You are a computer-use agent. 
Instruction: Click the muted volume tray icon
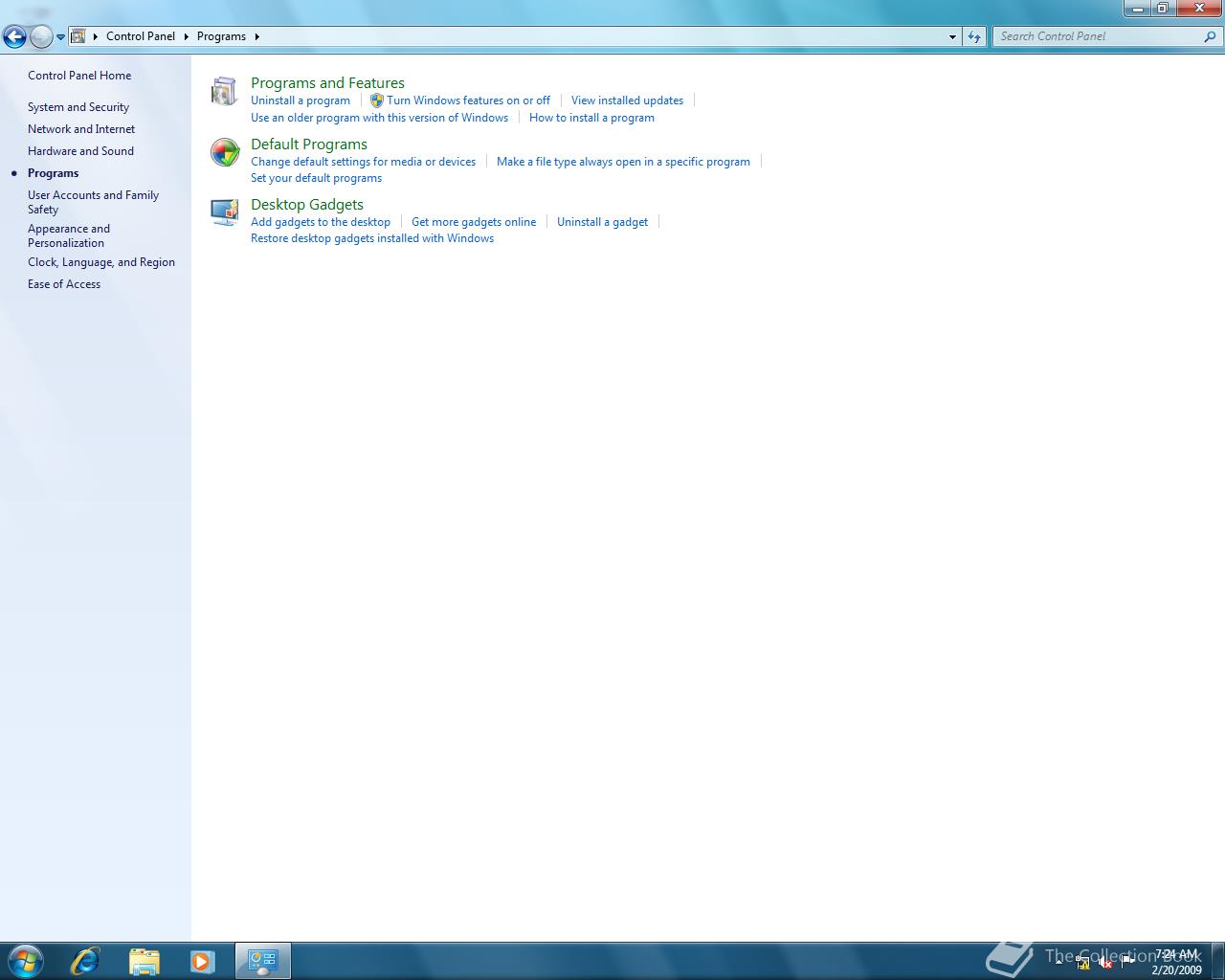(1105, 963)
